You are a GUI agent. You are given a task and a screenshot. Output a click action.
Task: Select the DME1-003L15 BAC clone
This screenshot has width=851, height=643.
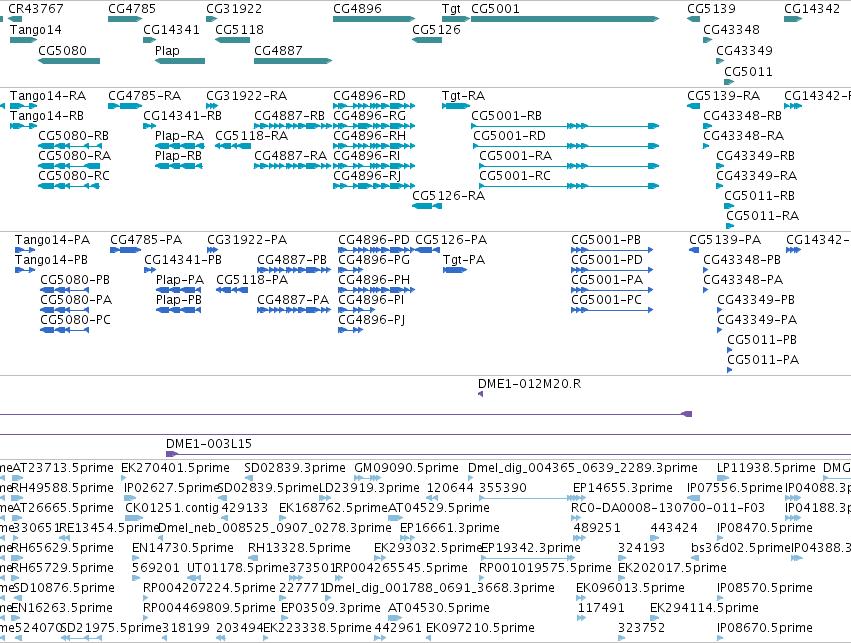coord(509,454)
